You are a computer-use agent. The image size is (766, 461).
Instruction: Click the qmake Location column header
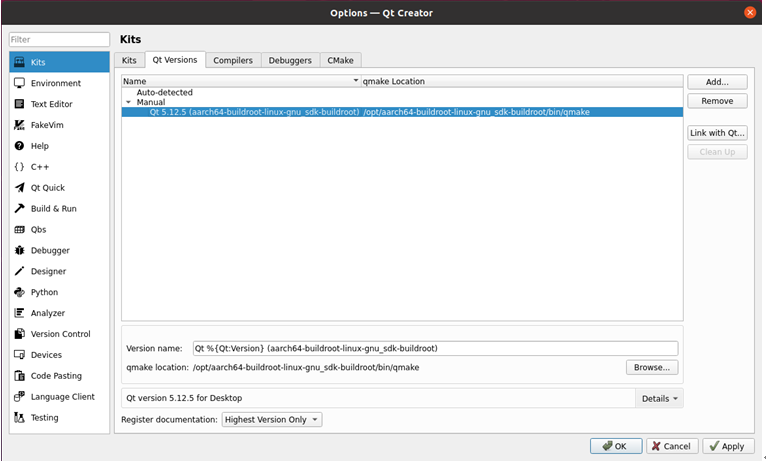click(522, 81)
